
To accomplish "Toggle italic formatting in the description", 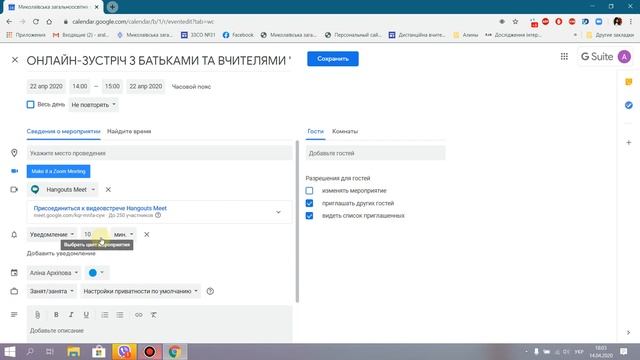I will pos(71,315).
